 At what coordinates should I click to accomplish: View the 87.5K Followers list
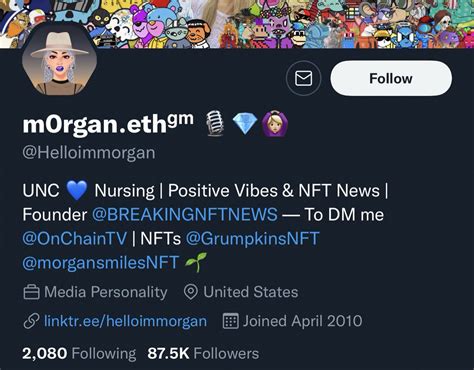click(x=203, y=354)
